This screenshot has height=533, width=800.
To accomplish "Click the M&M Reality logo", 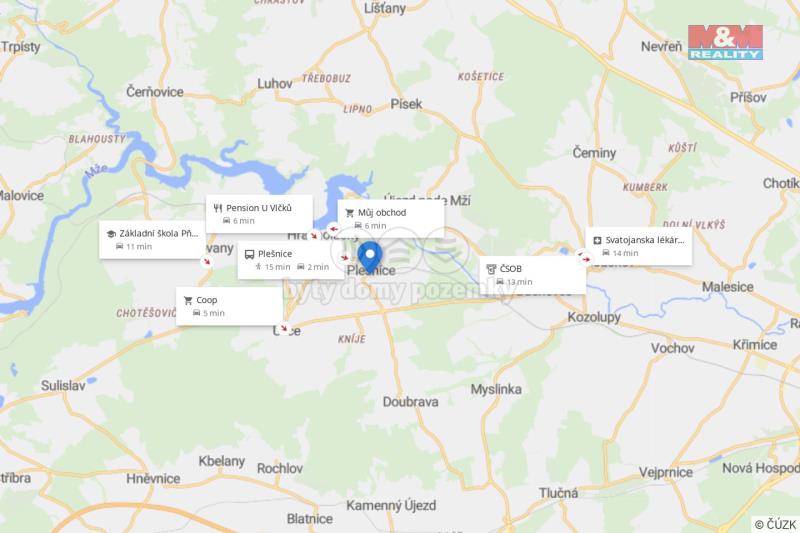I will [x=725, y=42].
